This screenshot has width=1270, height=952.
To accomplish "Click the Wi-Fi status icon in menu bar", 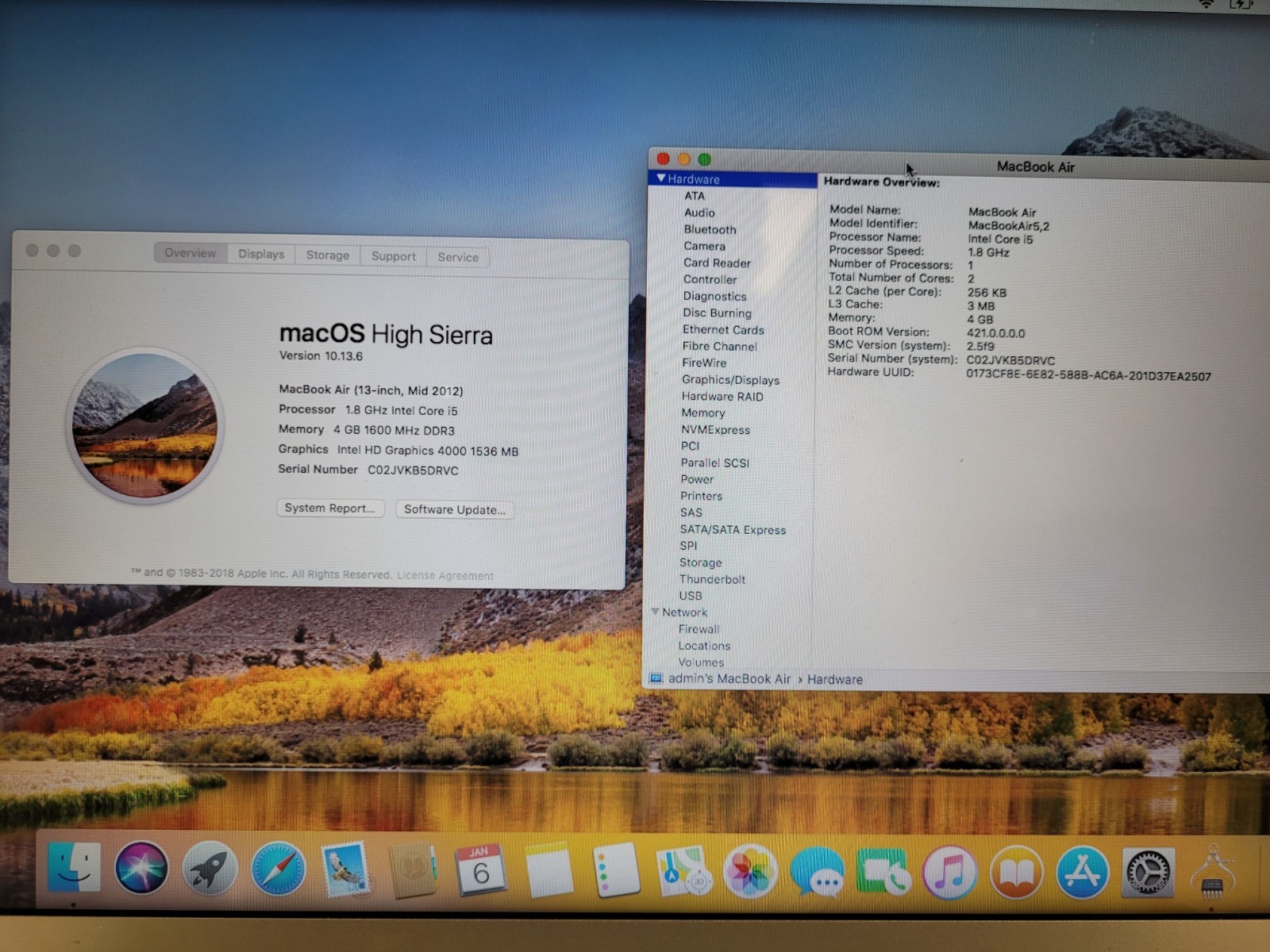I will tap(1206, 4).
